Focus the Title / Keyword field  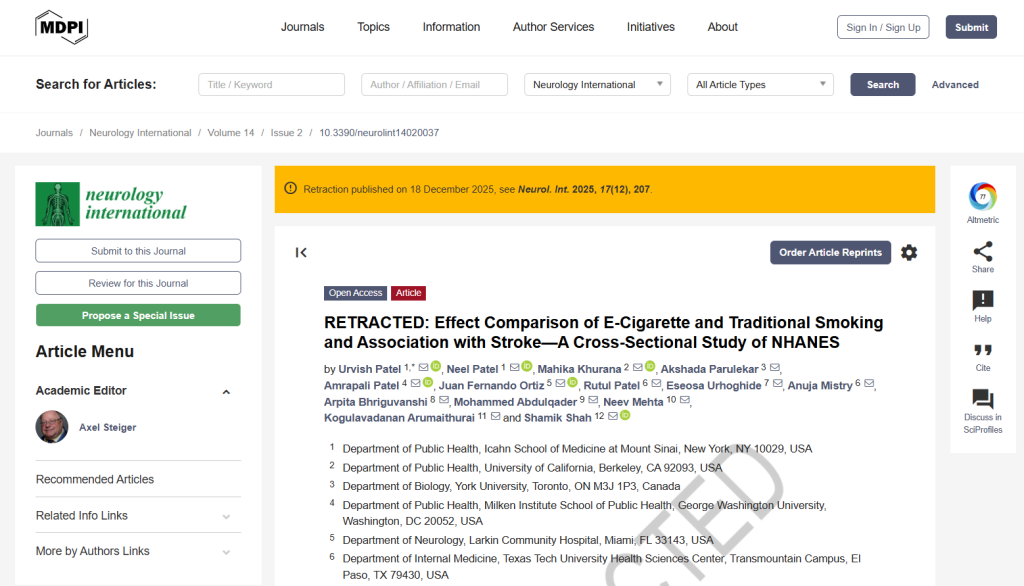click(x=271, y=84)
